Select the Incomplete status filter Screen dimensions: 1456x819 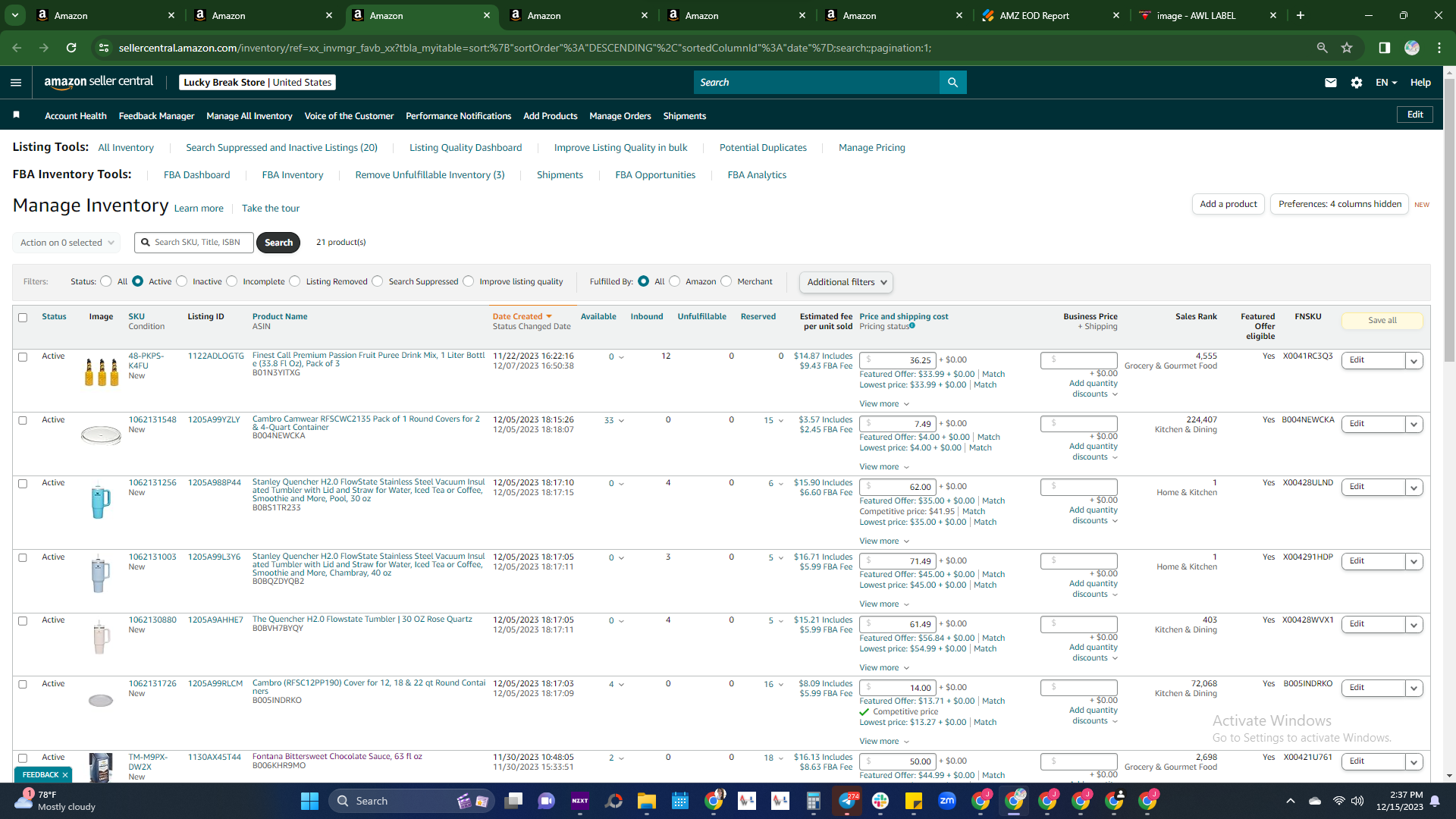pyautogui.click(x=232, y=281)
